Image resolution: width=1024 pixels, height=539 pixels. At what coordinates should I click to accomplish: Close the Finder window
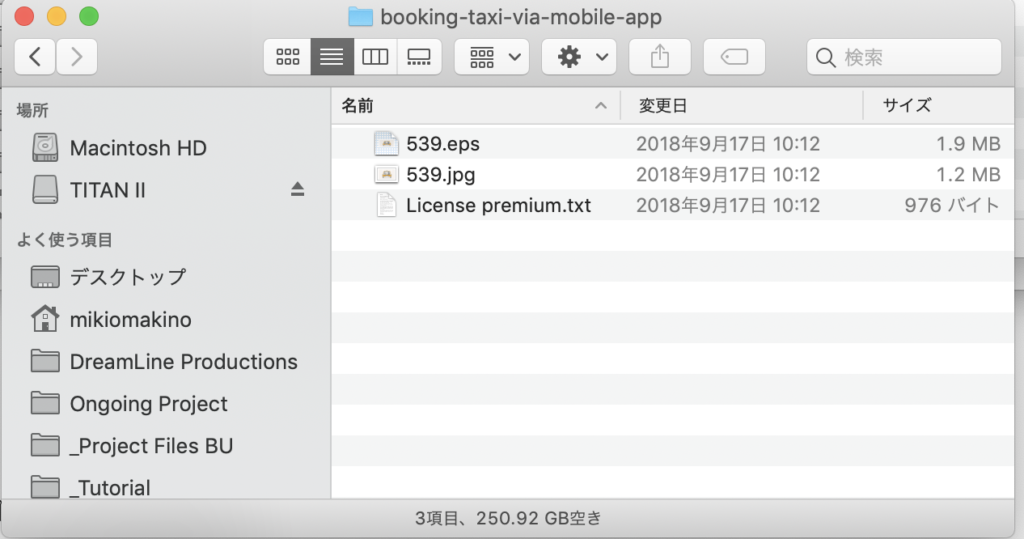24,16
